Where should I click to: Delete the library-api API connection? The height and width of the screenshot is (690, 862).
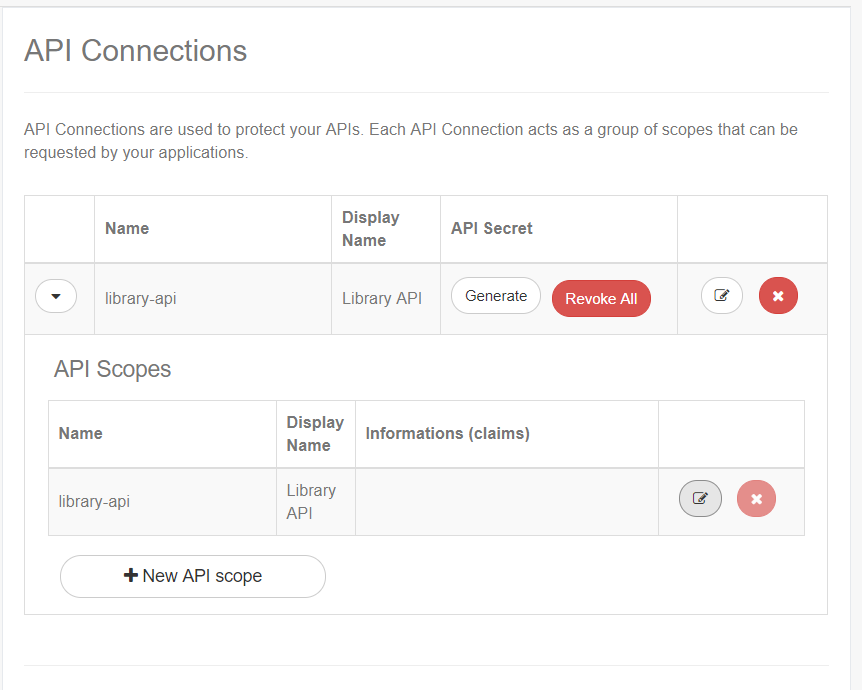coord(778,296)
